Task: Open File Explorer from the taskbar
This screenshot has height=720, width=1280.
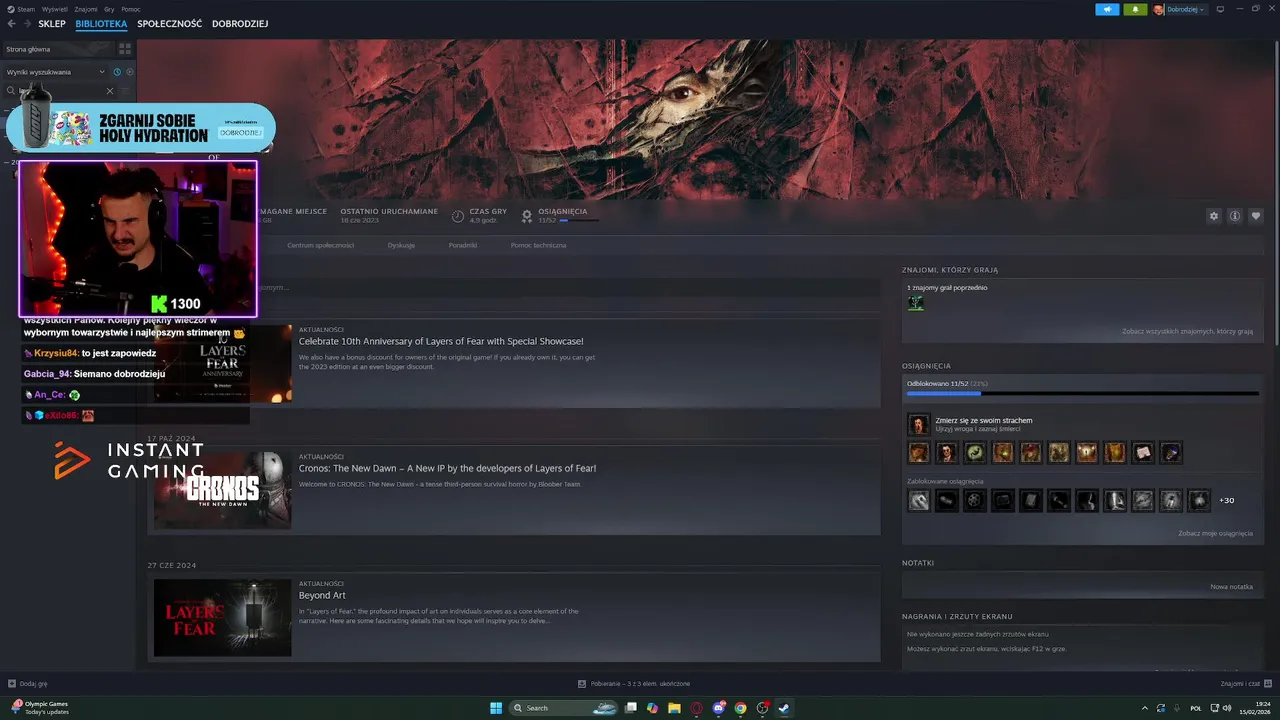Action: (674, 708)
